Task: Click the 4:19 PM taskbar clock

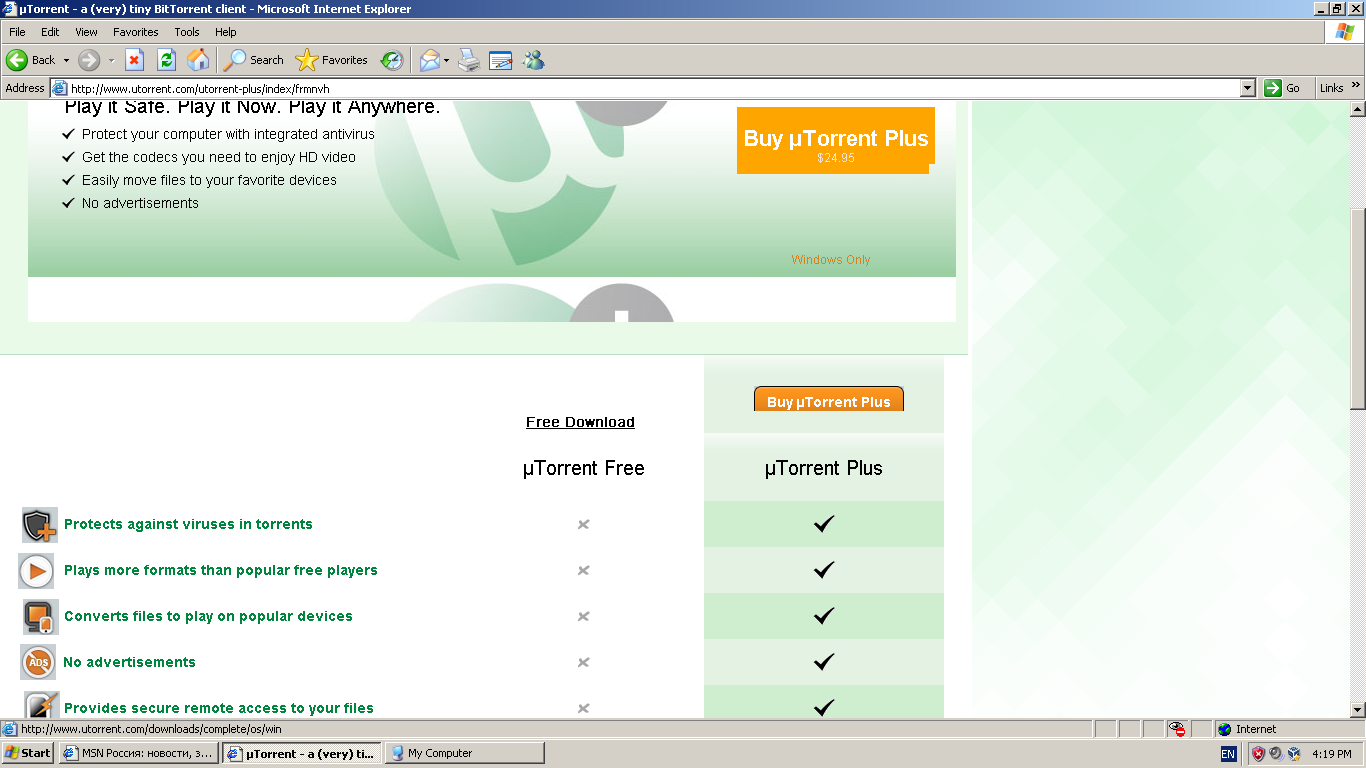Action: point(1332,754)
